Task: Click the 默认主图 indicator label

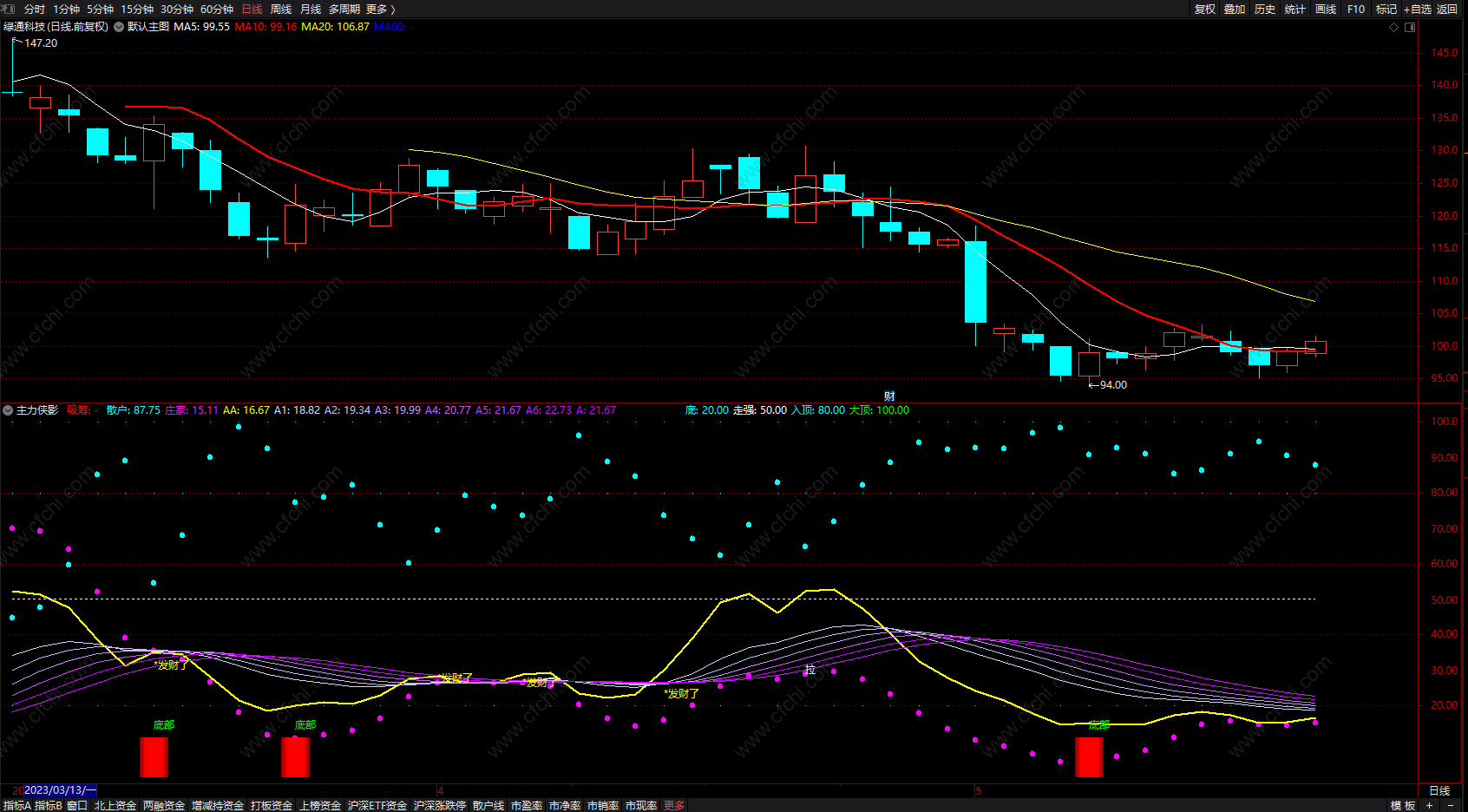Action: [148, 27]
